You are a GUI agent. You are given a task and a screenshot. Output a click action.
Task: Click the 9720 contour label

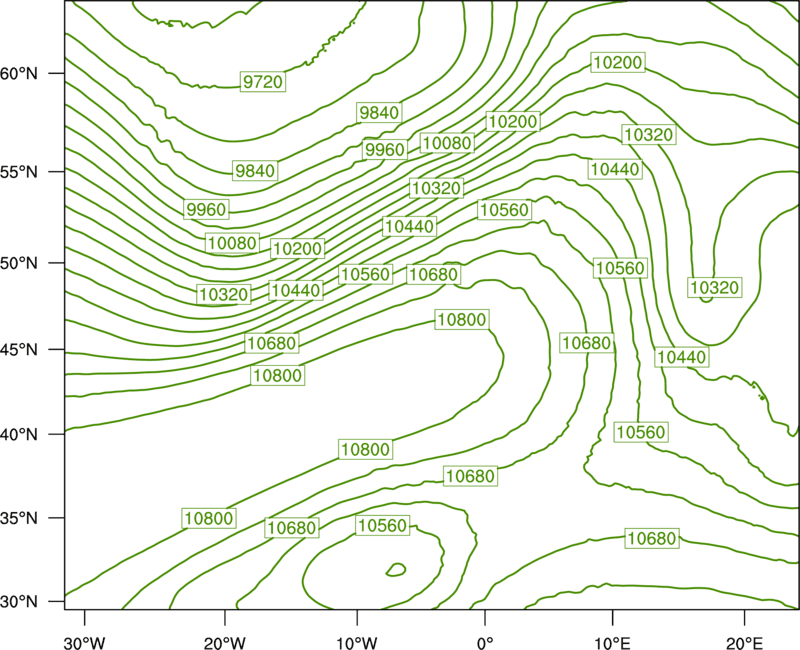coord(263,82)
